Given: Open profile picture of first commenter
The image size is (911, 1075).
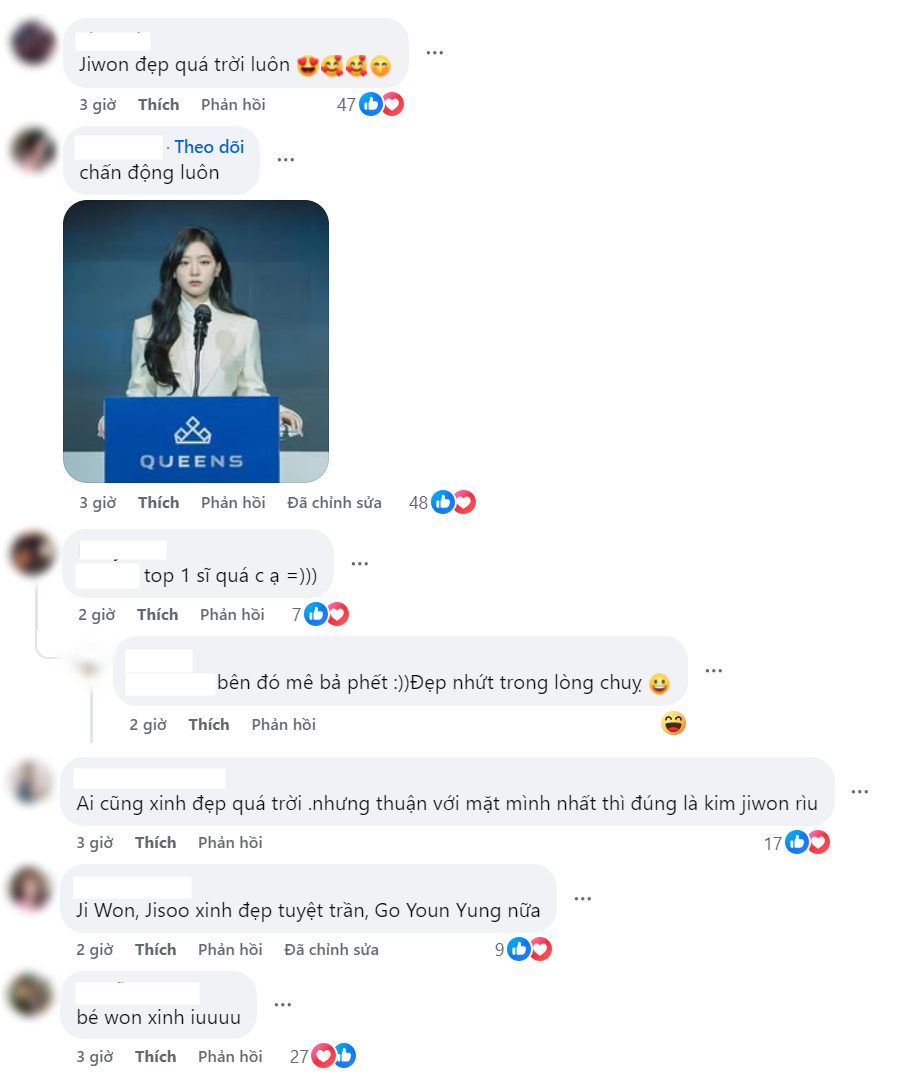Looking at the screenshot, I should pos(33,43).
